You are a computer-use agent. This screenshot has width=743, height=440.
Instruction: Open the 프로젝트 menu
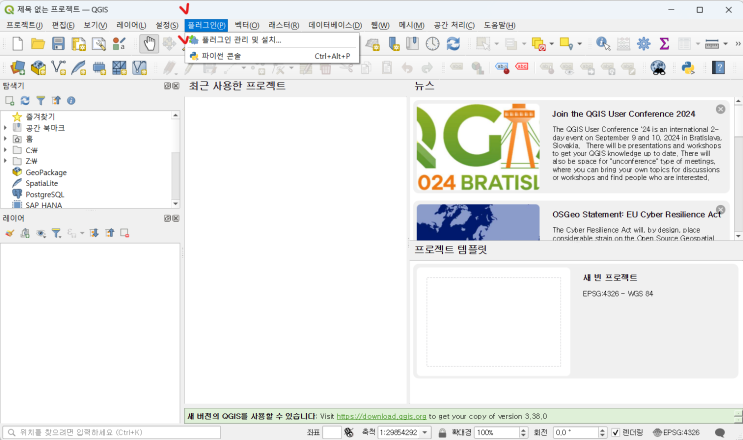(x=25, y=25)
